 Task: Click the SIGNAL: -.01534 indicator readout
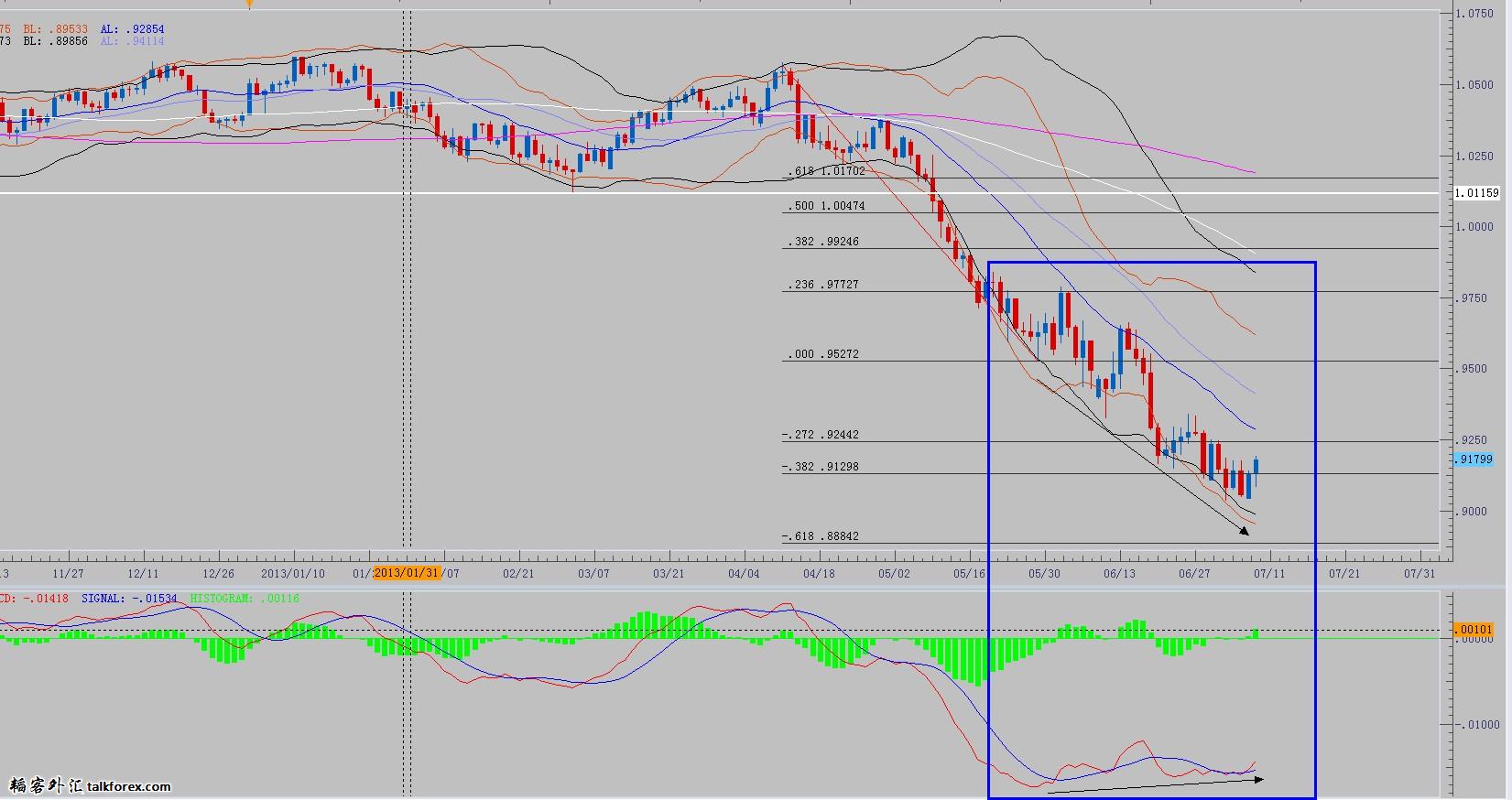pos(129,599)
